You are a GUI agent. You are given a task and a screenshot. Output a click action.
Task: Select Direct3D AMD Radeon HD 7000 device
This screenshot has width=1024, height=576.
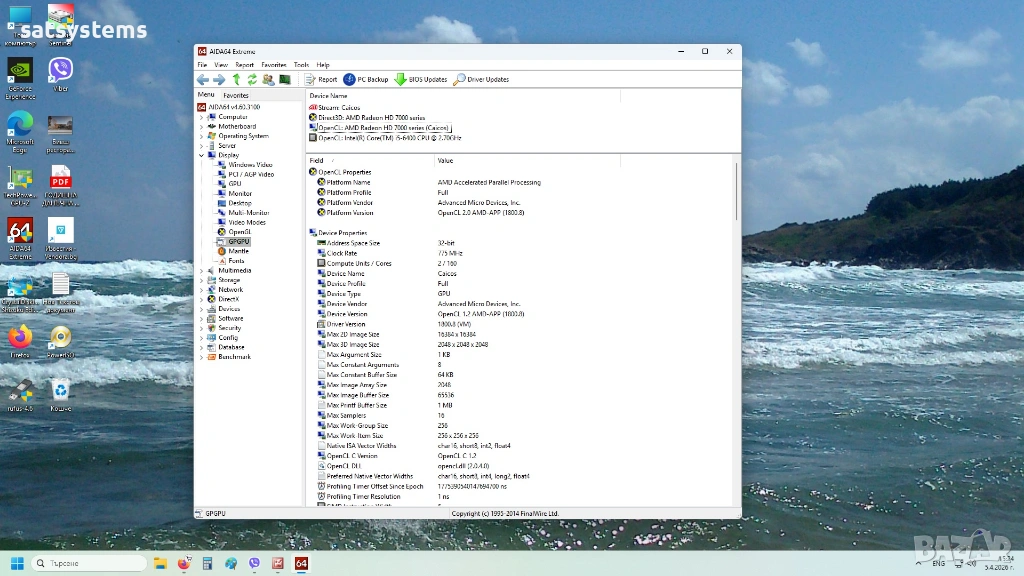[x=371, y=117]
